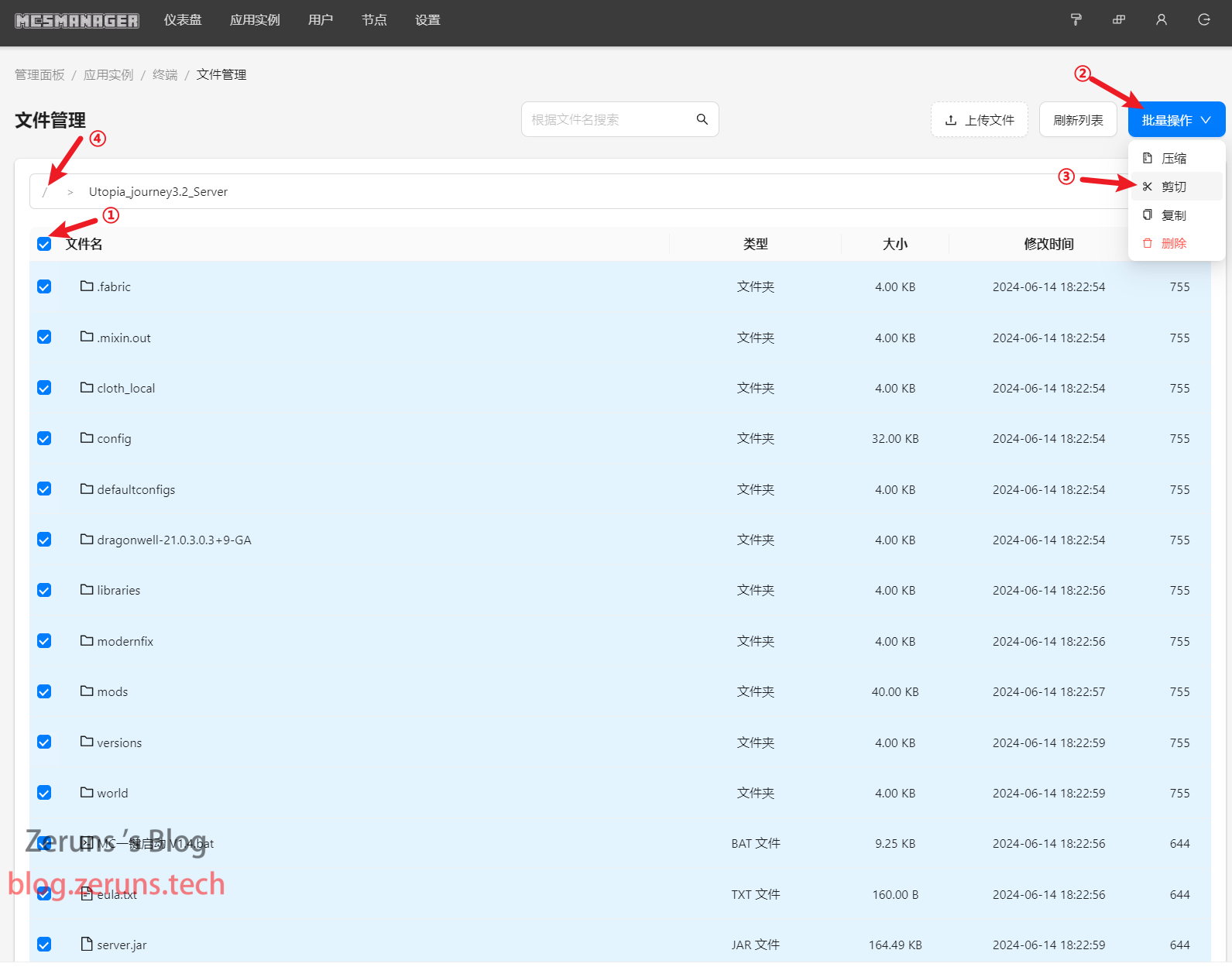This screenshot has width=1232, height=967.
Task: Click the MCSManager logo
Action: point(77,20)
